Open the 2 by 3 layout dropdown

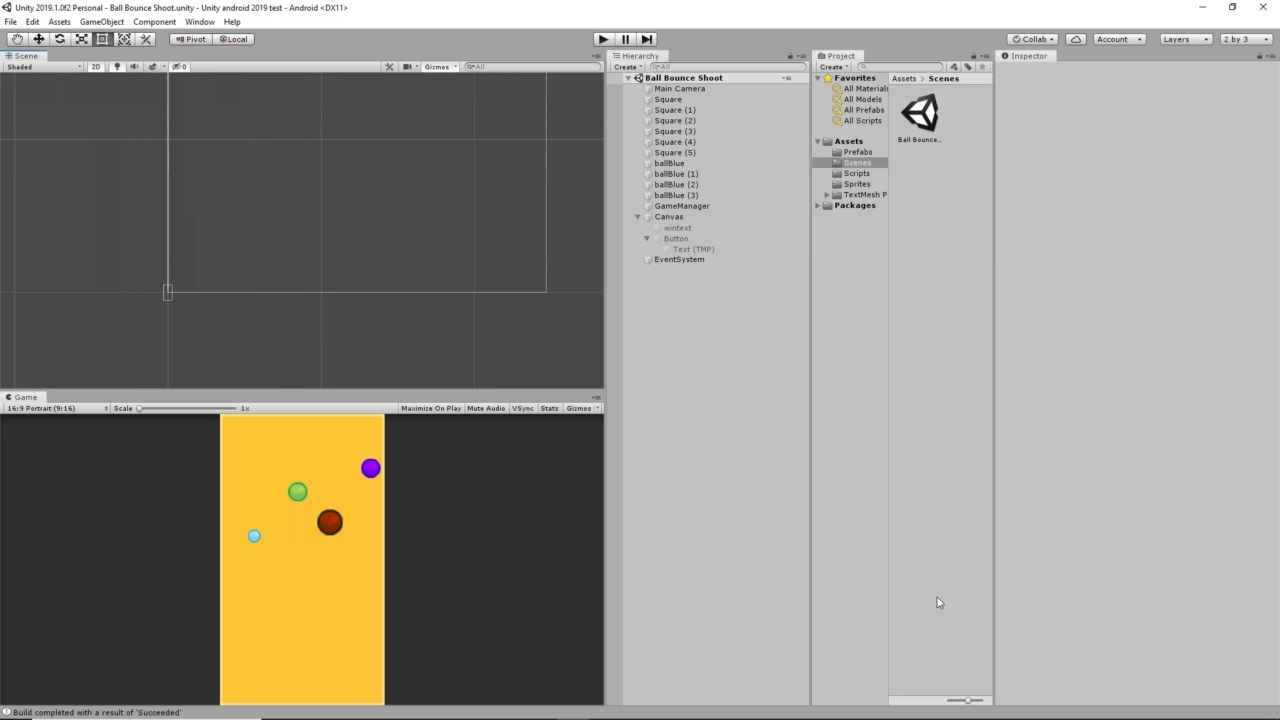pyautogui.click(x=1245, y=39)
